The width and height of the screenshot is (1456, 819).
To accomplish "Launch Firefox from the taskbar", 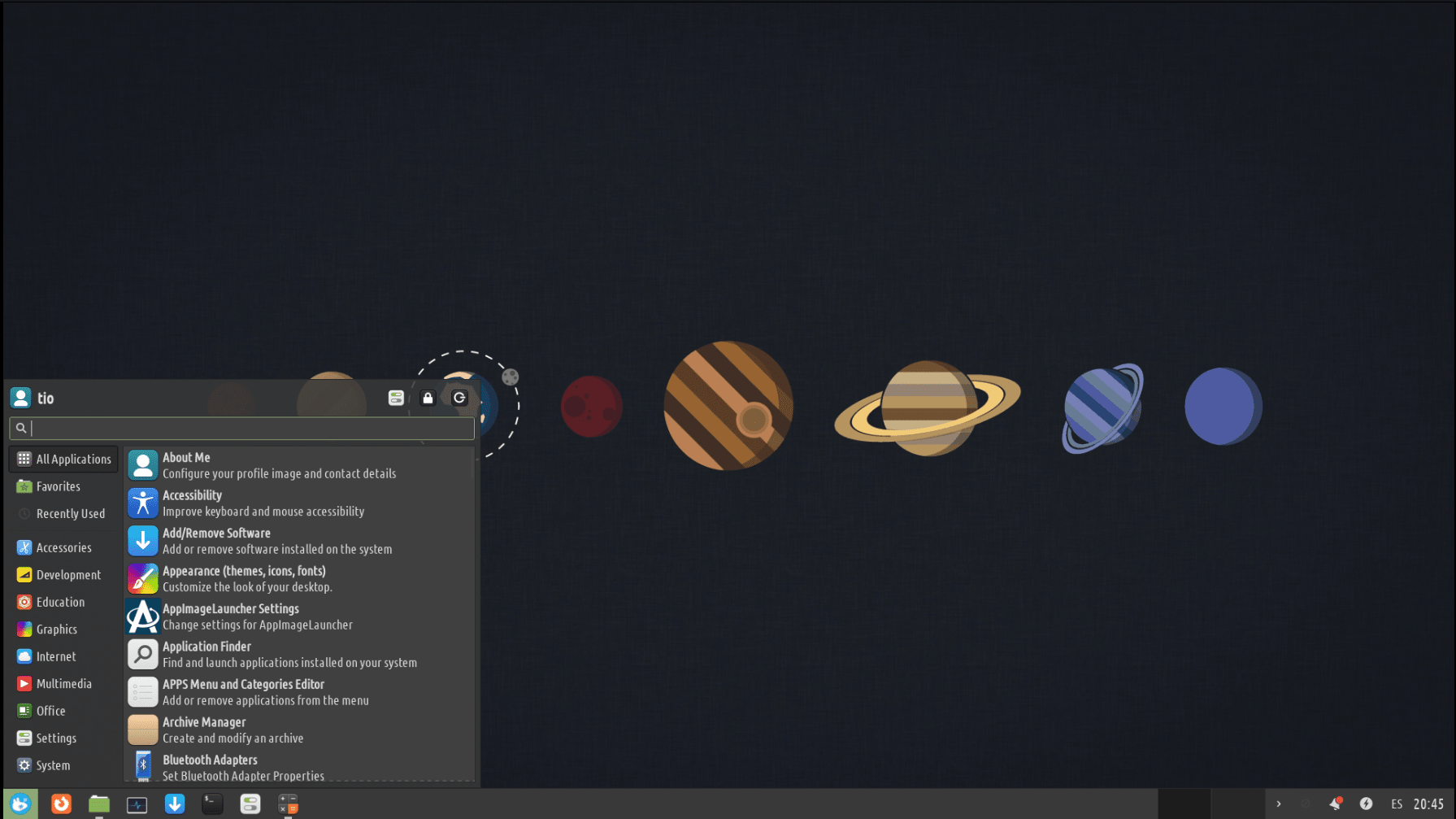I will (x=61, y=804).
